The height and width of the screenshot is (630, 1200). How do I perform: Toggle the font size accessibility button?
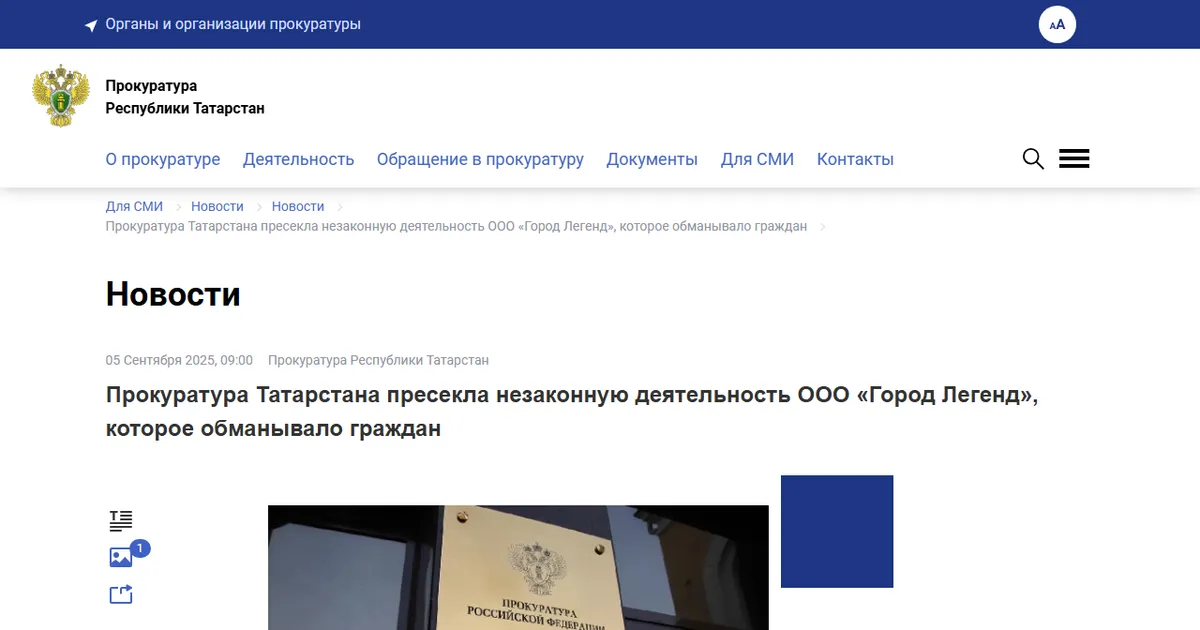click(1057, 24)
